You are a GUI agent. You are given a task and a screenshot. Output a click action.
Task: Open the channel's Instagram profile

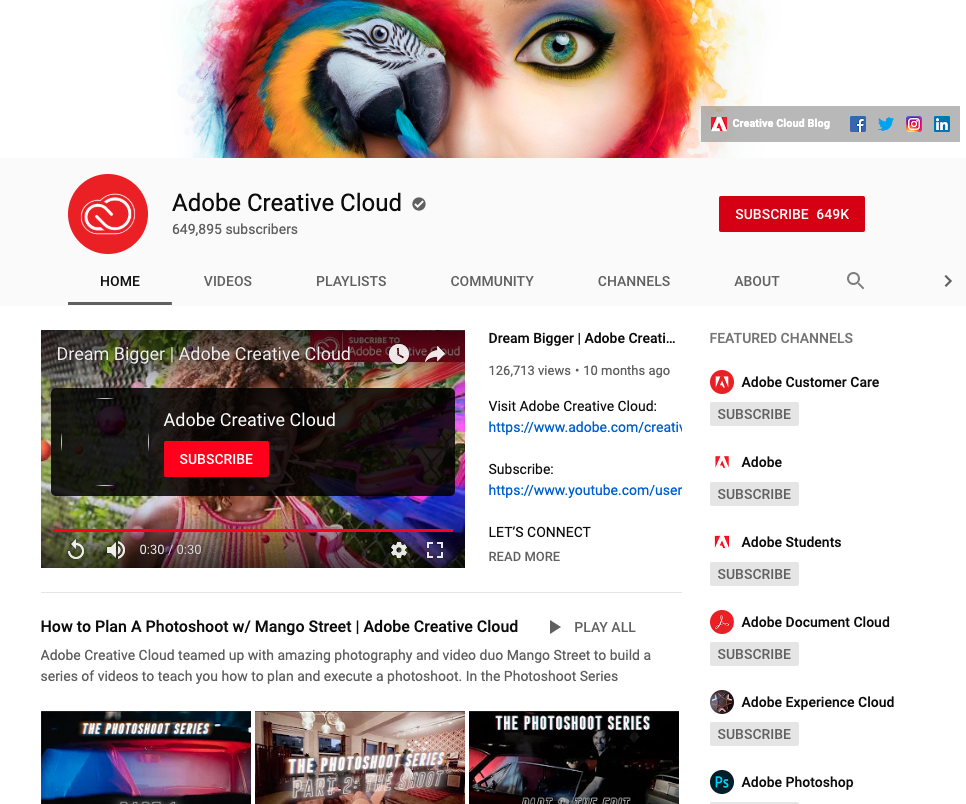913,123
